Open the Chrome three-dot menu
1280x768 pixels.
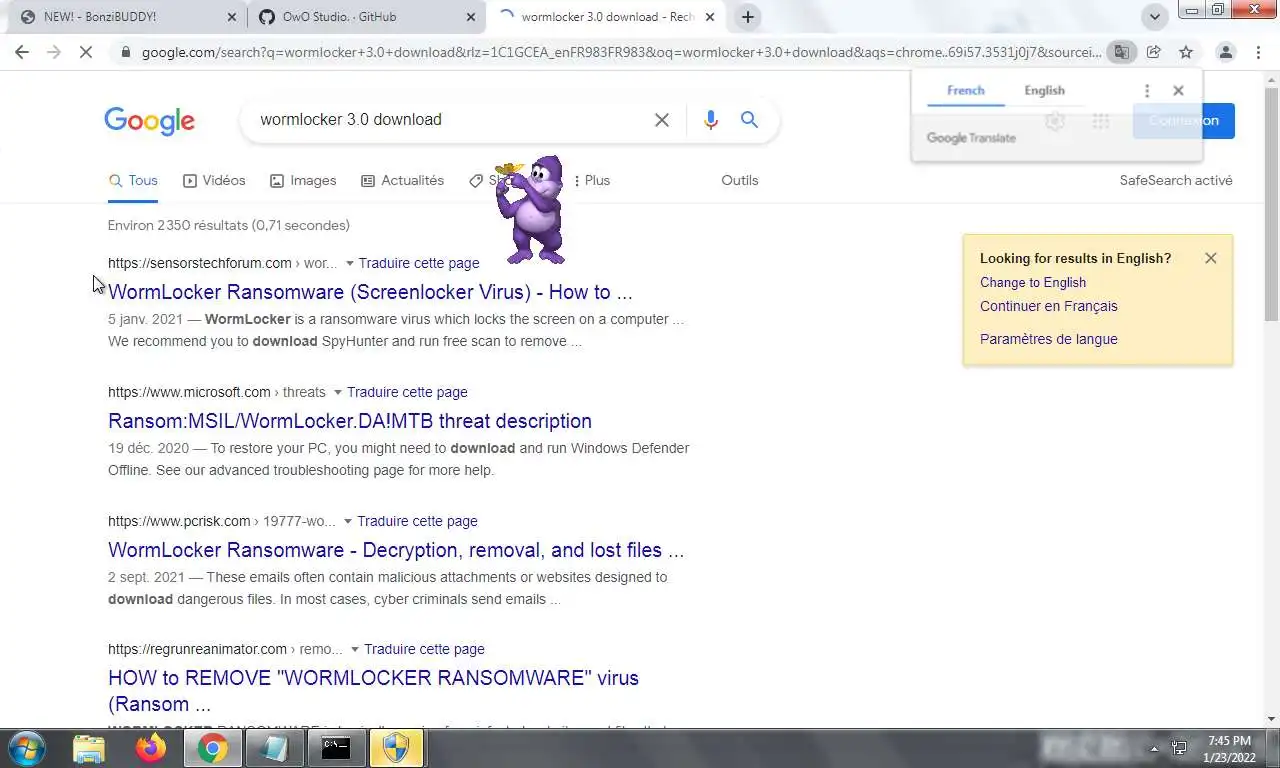1257,52
